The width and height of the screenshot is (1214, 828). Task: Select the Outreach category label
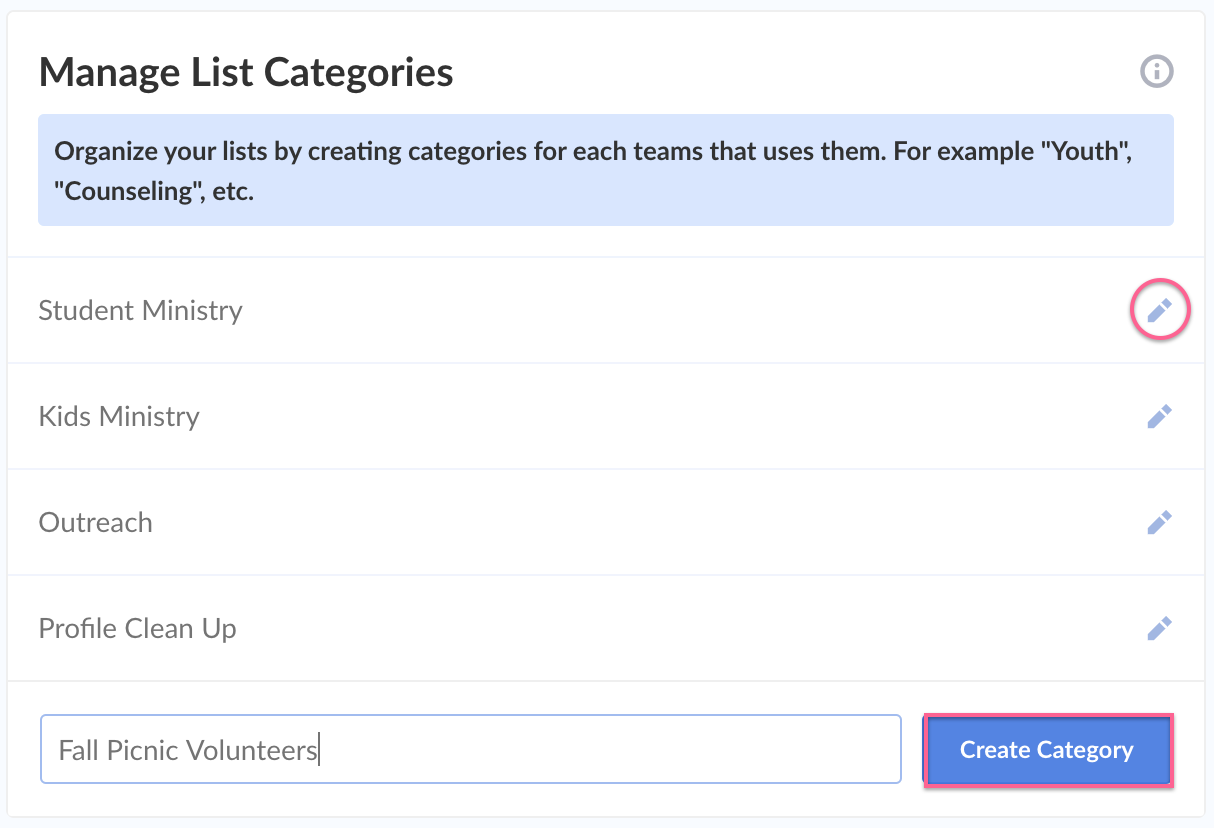95,522
